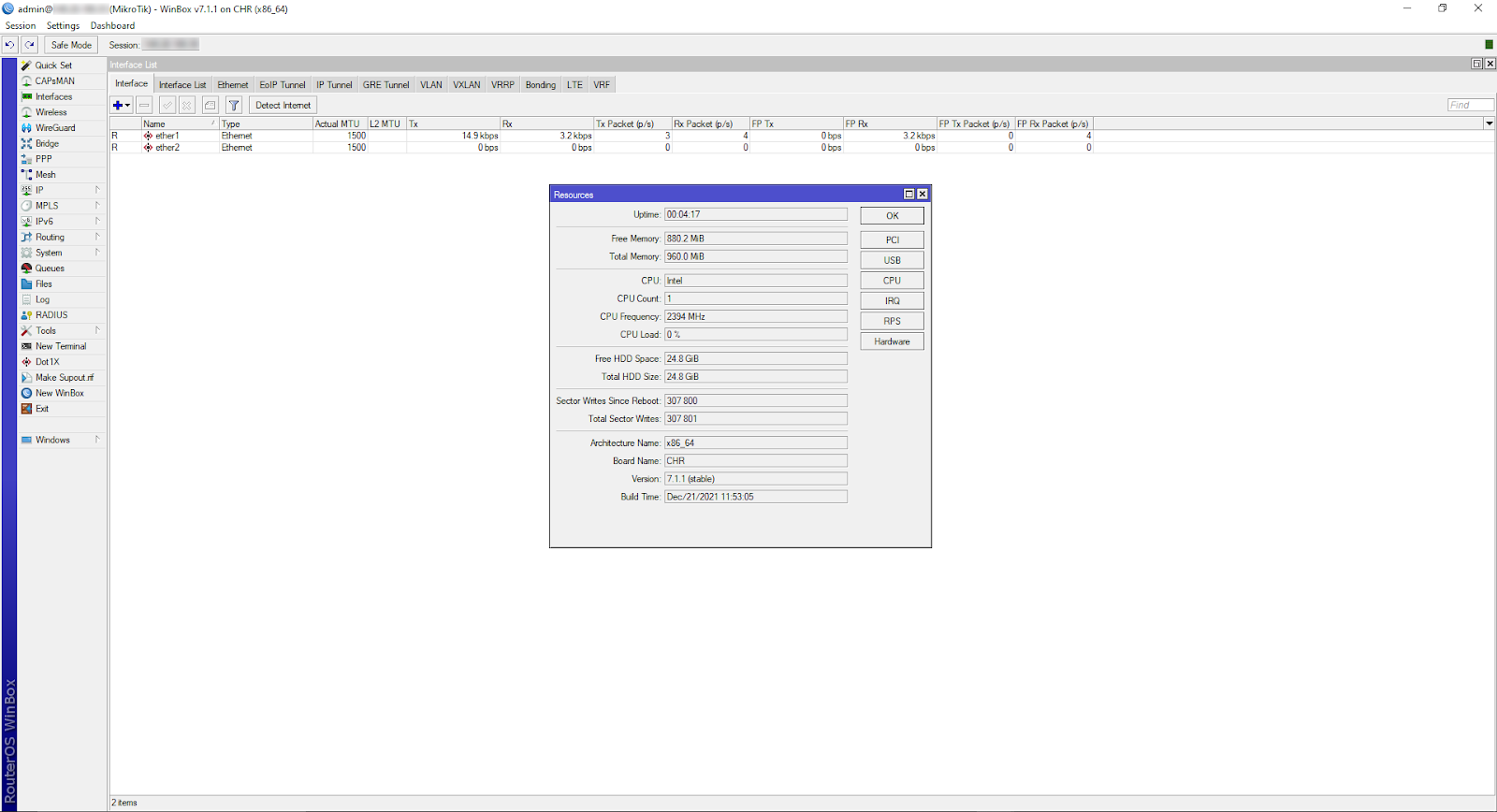
Task: Maximize the Resources dialog
Action: (x=908, y=195)
